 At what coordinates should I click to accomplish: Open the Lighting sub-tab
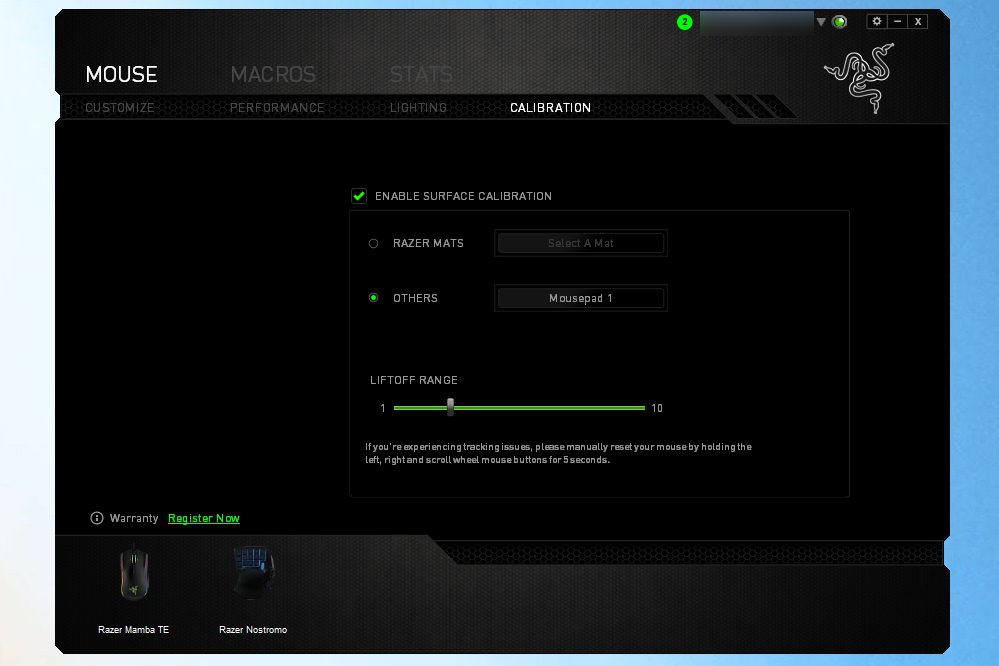click(418, 108)
